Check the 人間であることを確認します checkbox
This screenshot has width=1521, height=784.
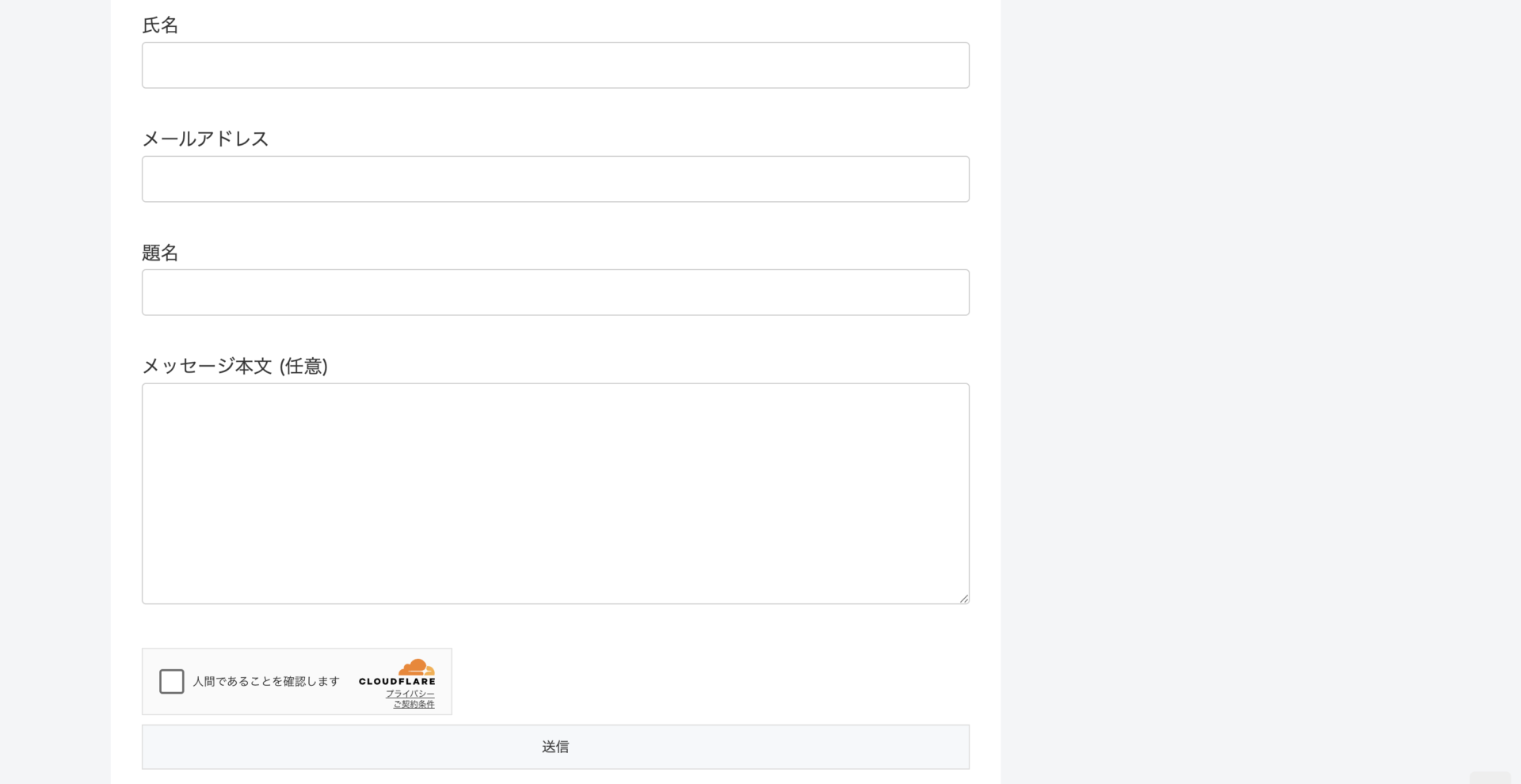(171, 681)
